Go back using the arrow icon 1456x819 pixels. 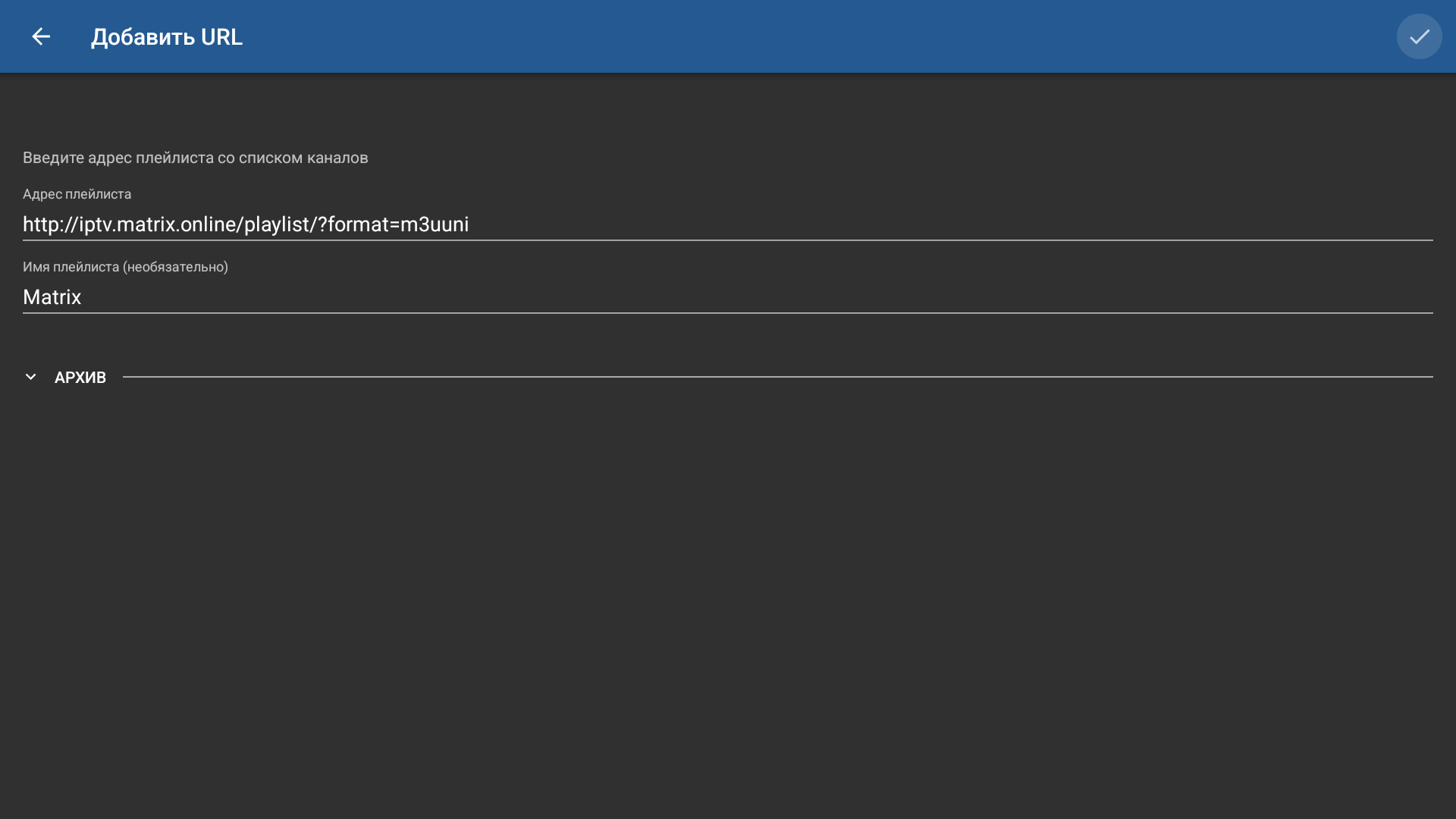point(41,36)
